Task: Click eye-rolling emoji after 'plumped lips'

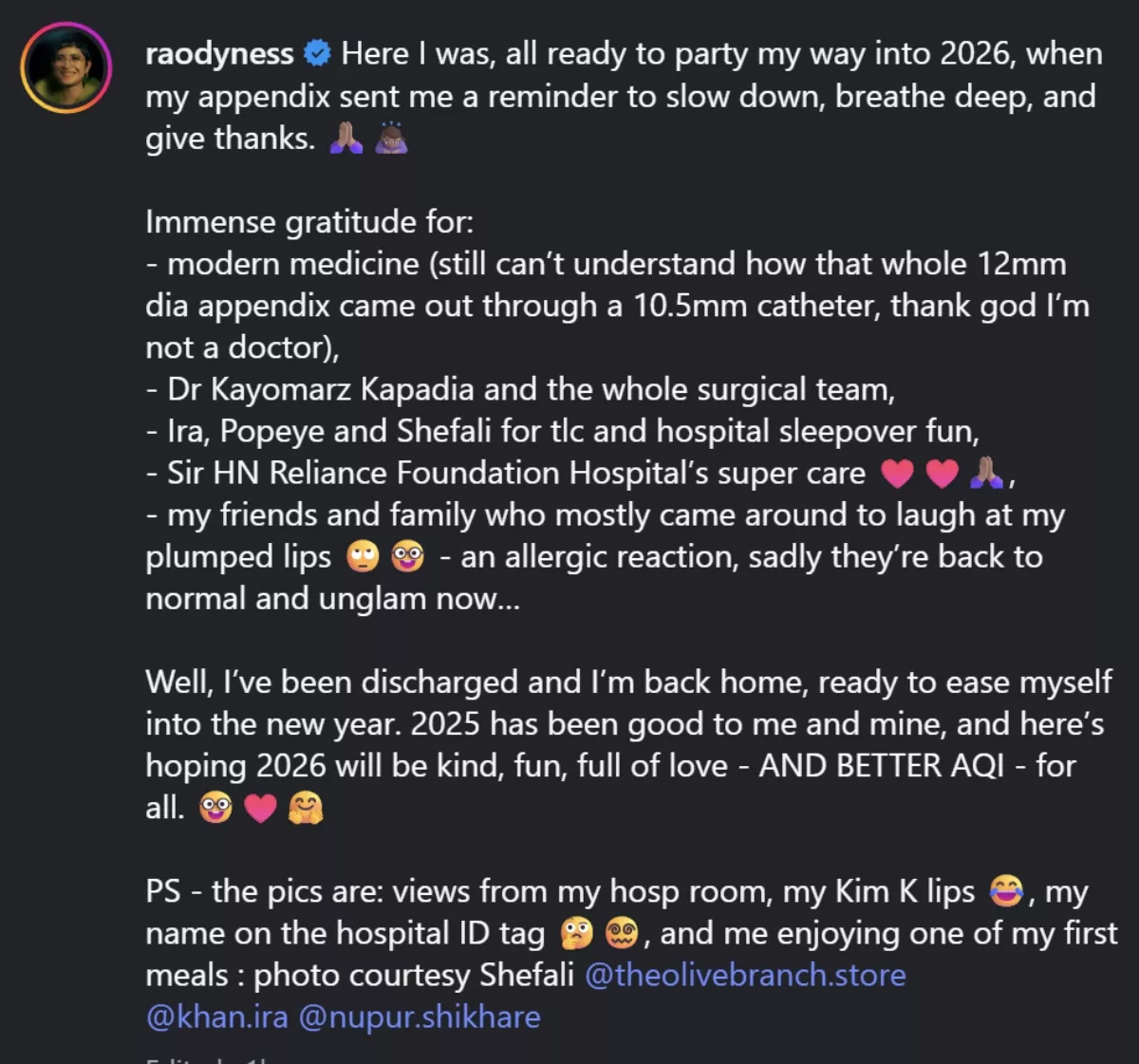Action: [364, 557]
